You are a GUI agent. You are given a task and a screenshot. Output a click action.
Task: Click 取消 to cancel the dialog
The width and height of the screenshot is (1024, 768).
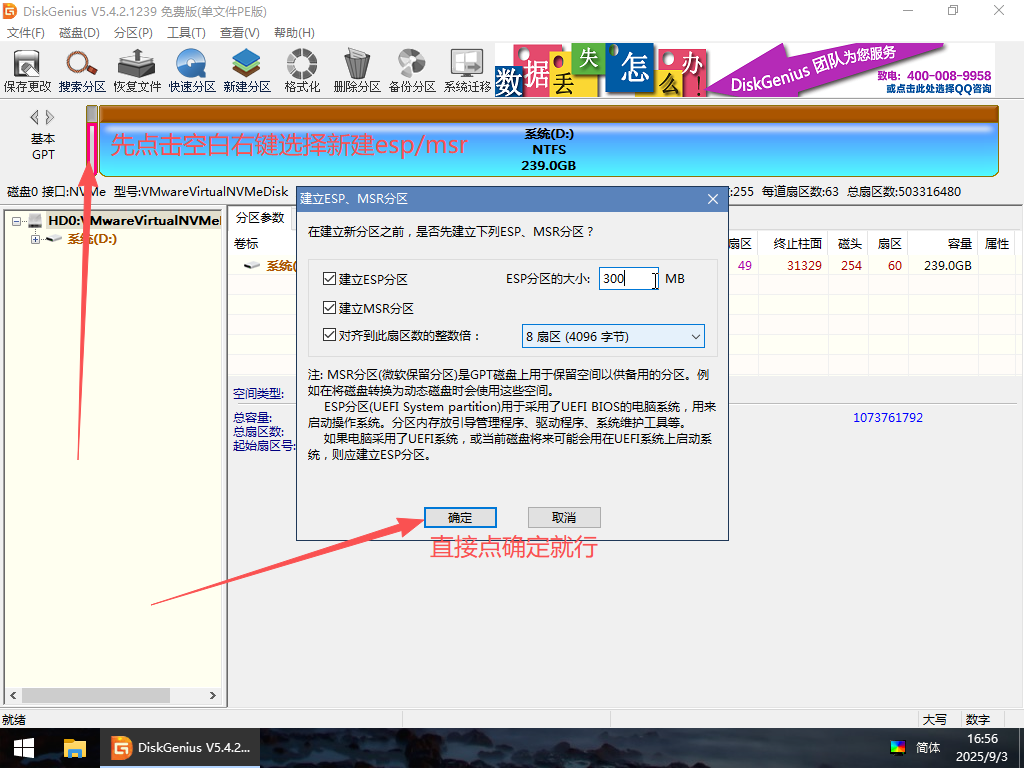(562, 517)
